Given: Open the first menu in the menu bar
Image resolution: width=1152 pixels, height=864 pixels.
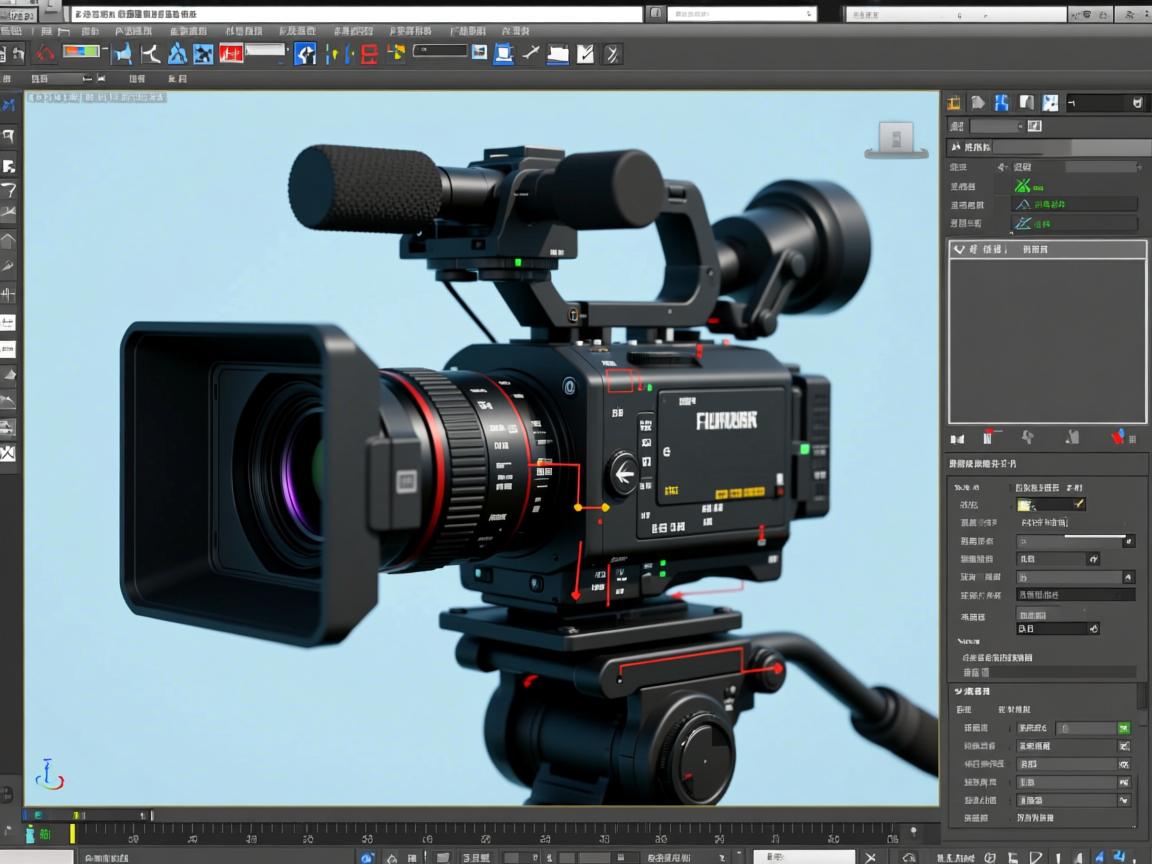Looking at the screenshot, I should [12, 32].
